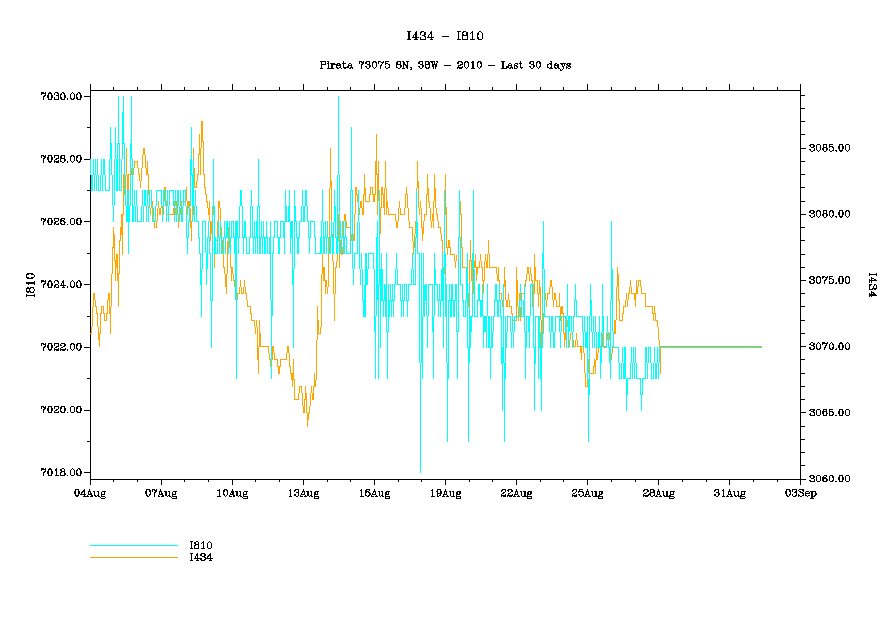Viewport: 891px width, 630px height.
Task: Click the orange I434 legend line
Action: tap(133, 557)
